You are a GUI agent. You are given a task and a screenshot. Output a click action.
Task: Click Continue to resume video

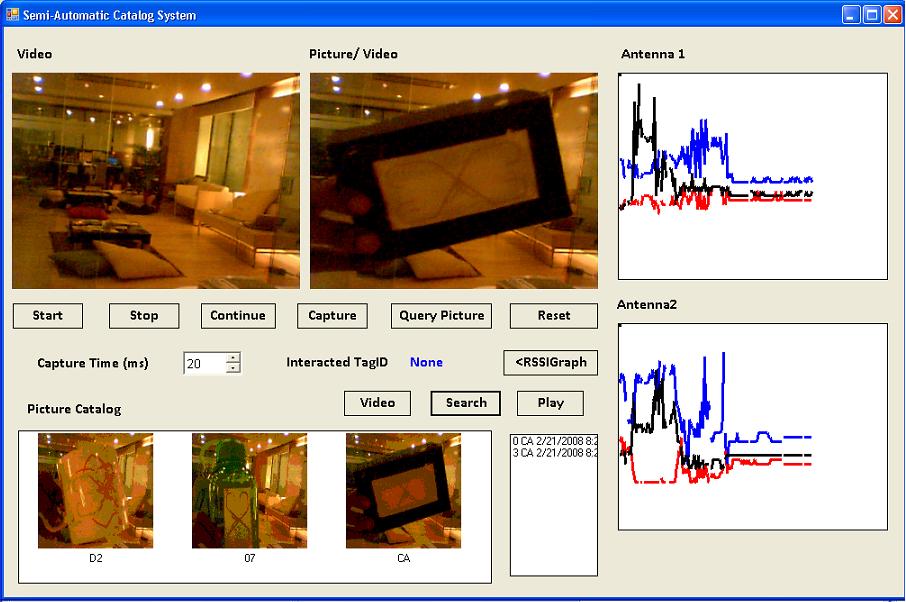pyautogui.click(x=238, y=316)
